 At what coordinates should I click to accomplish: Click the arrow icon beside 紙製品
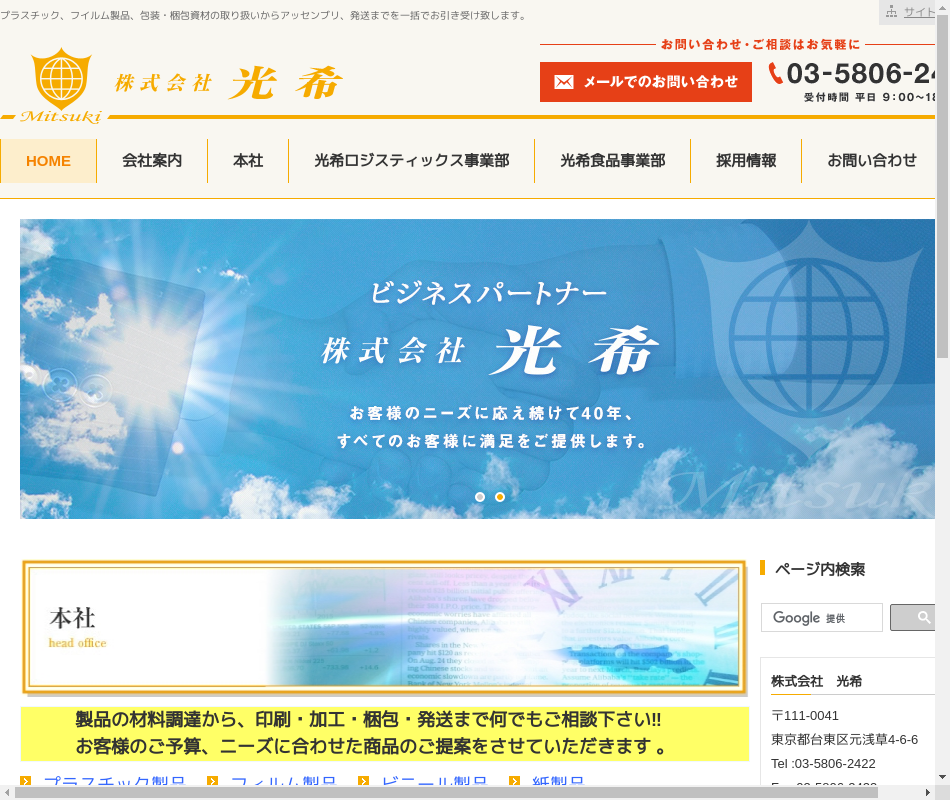[x=515, y=782]
